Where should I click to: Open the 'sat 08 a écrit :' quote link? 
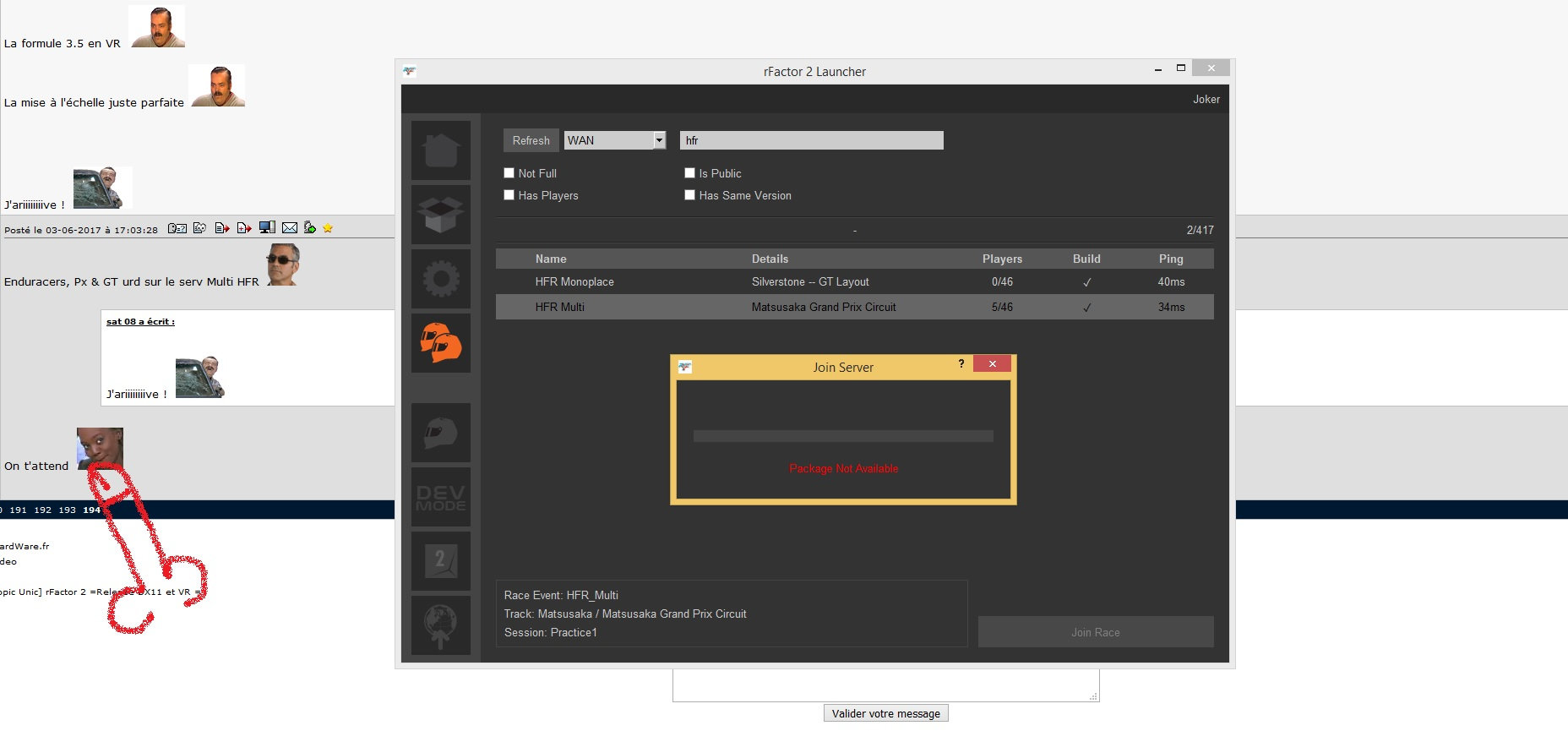[x=140, y=321]
